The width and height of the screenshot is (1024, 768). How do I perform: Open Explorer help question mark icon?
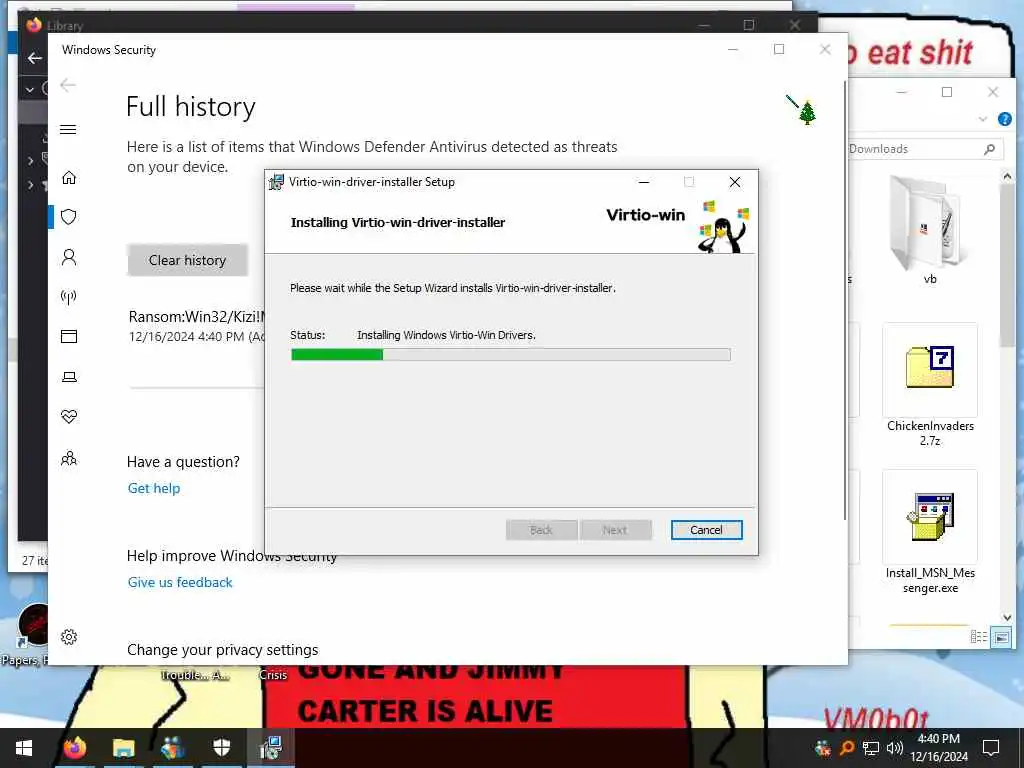[1004, 119]
